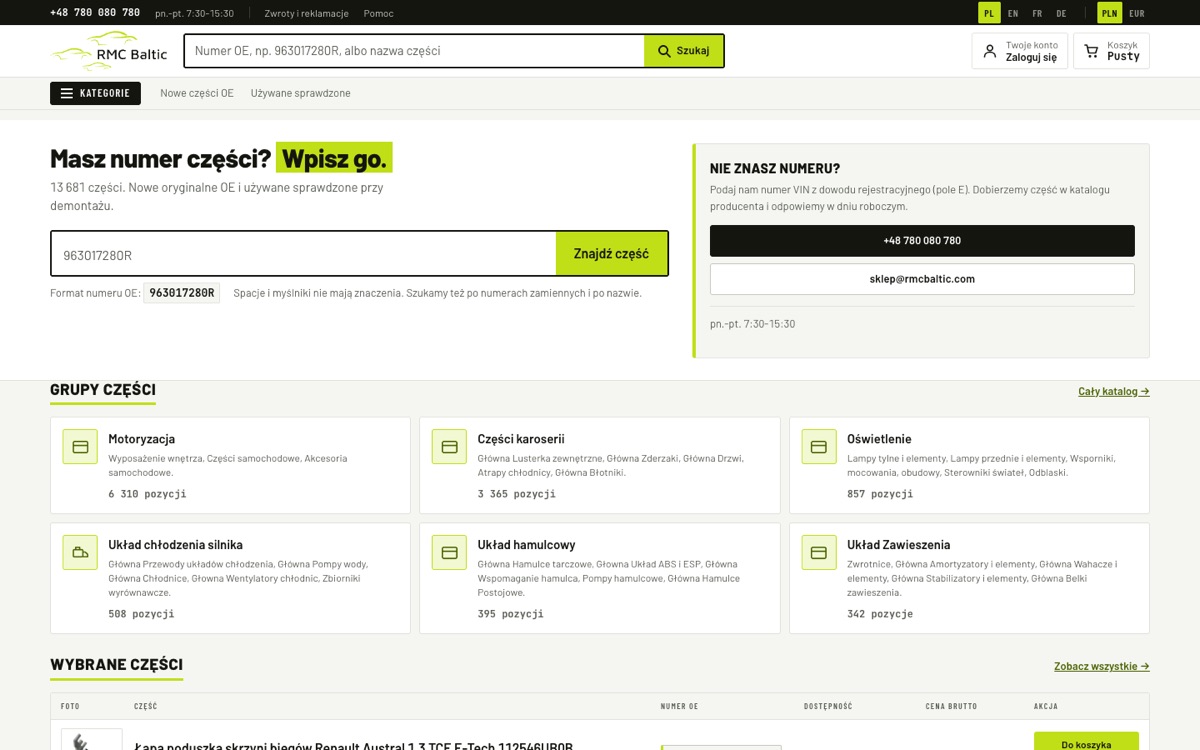The height and width of the screenshot is (750, 1200).
Task: Click the shopping cart icon
Action: (1091, 51)
